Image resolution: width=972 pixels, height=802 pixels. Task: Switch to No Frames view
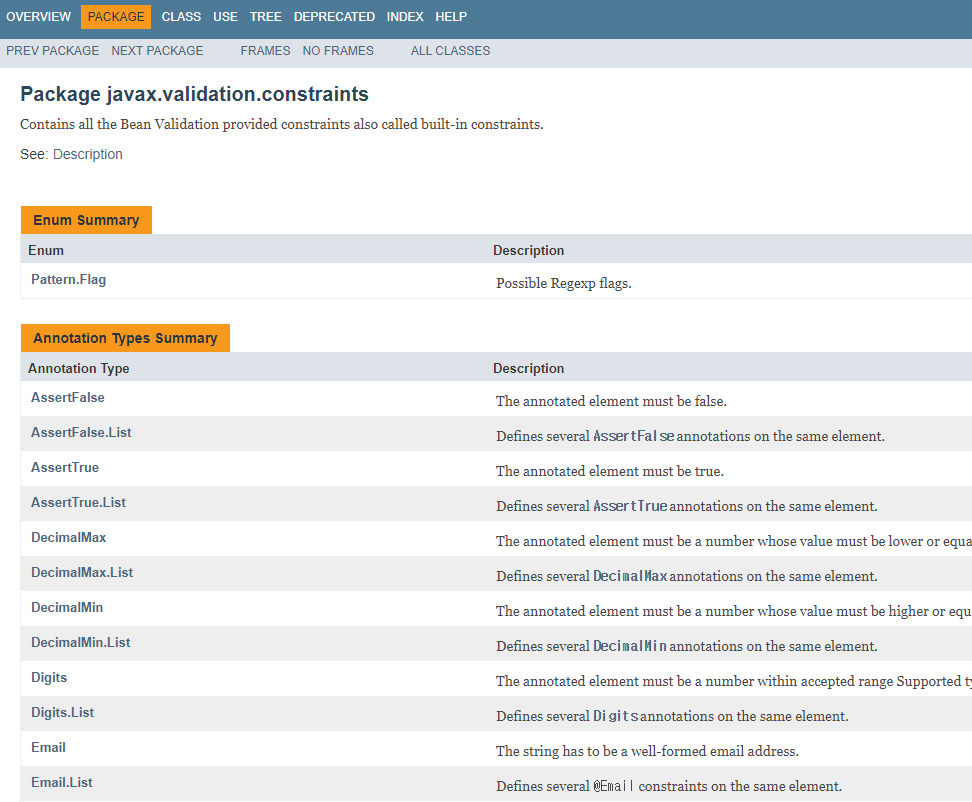(x=338, y=51)
